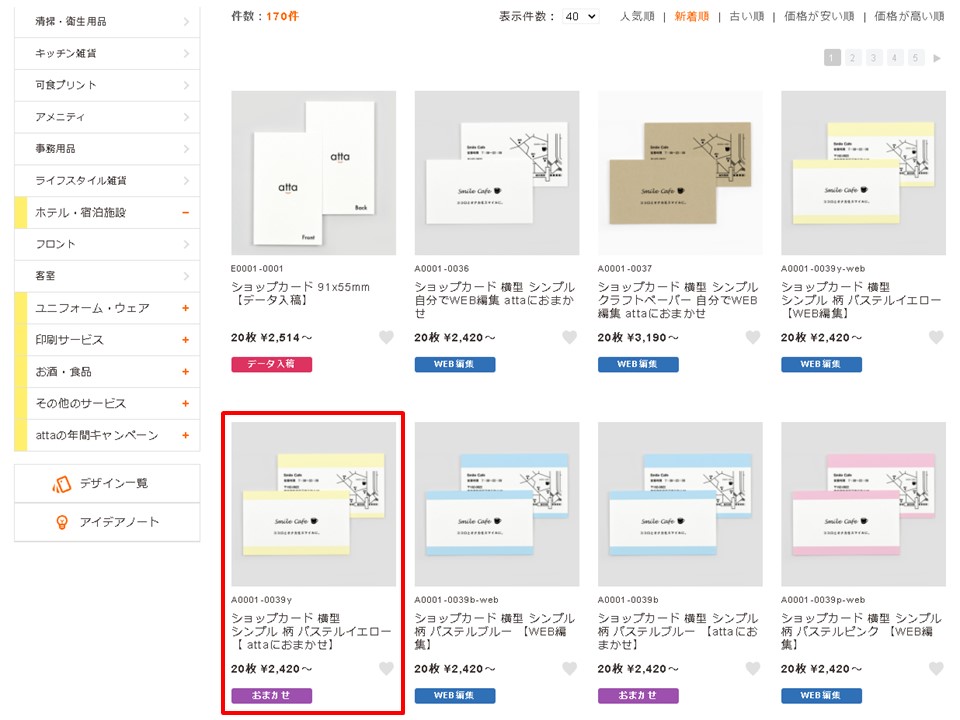Add the A0001-0037 craft paper card to favorites
960x720 pixels.
753,338
